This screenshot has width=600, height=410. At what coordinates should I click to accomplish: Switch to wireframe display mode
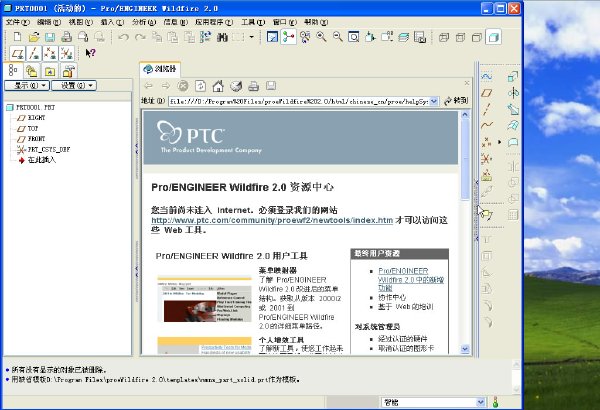point(444,37)
